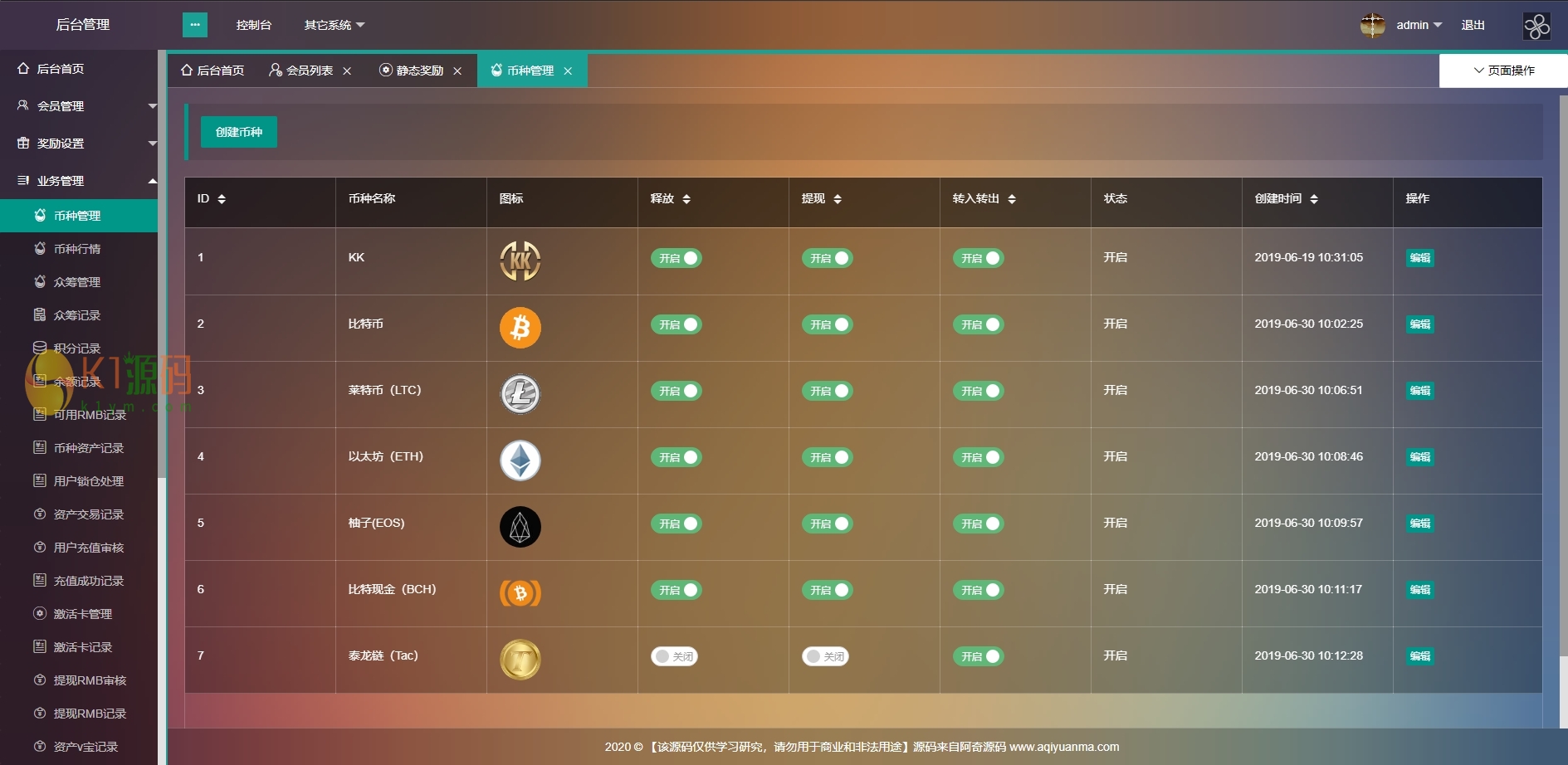The height and width of the screenshot is (765, 1568).
Task: Sort table by 创建时间 column
Action: point(1314,199)
